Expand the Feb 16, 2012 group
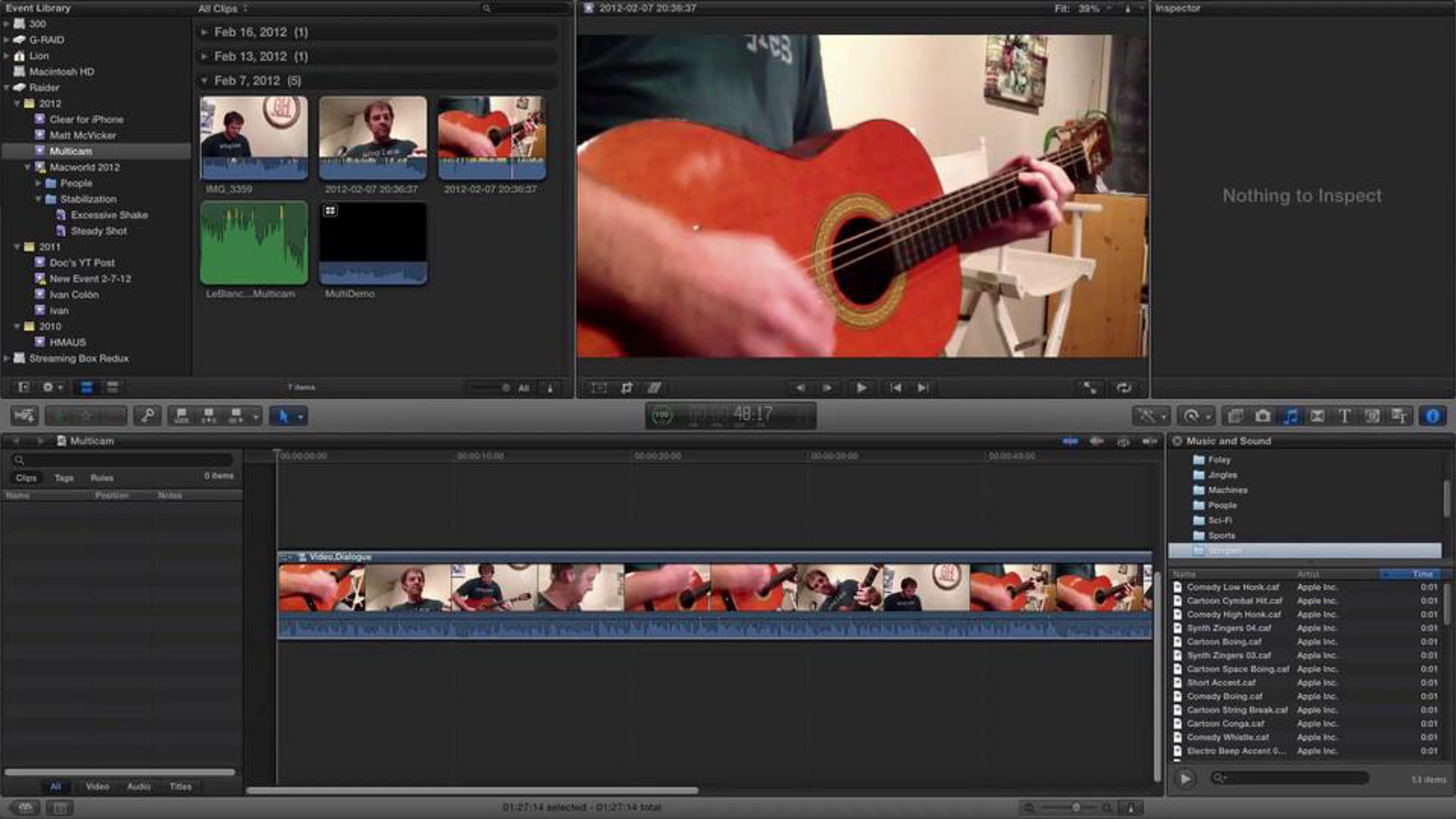Image resolution: width=1456 pixels, height=819 pixels. coord(204,32)
